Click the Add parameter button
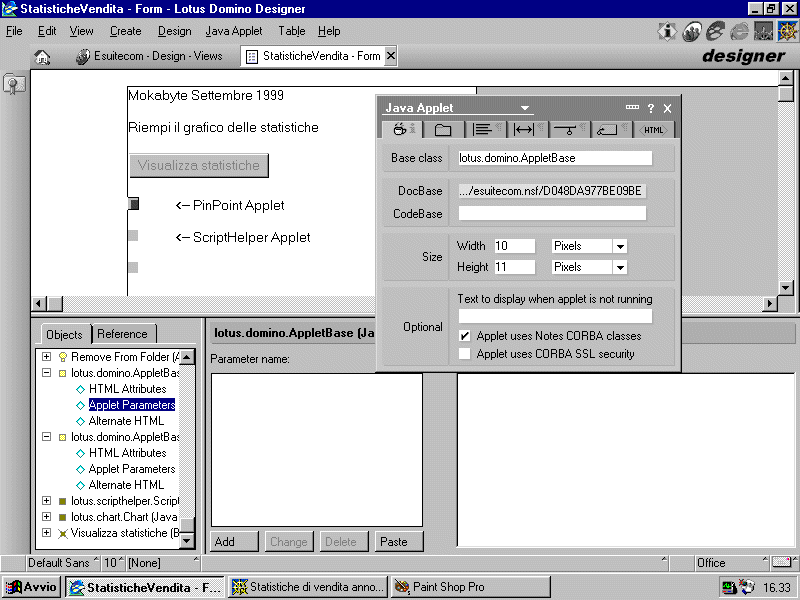The height and width of the screenshot is (600, 800). pyautogui.click(x=234, y=541)
